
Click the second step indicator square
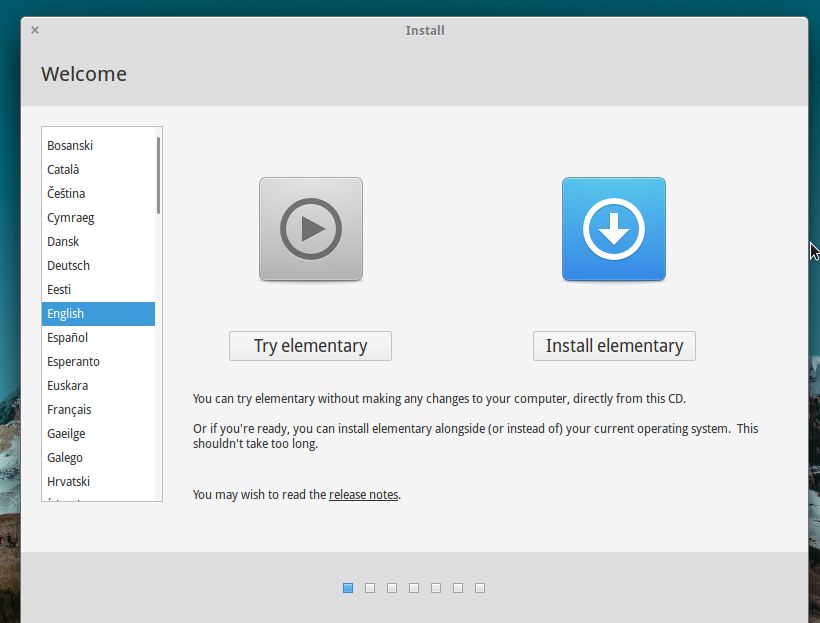(370, 588)
